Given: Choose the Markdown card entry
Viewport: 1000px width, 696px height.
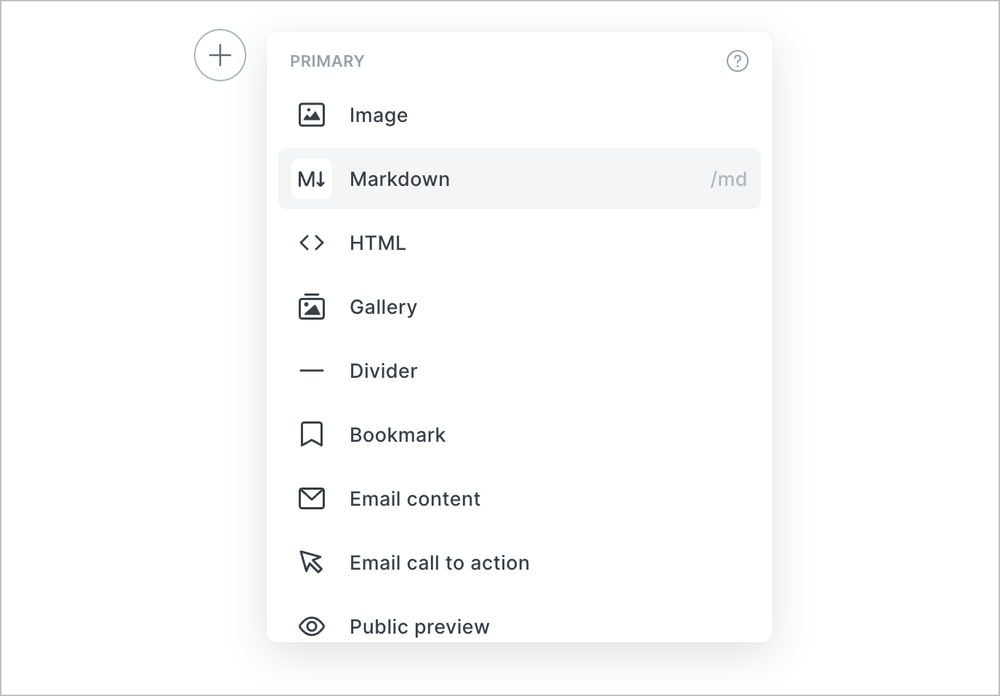Looking at the screenshot, I should pyautogui.click(x=399, y=178).
